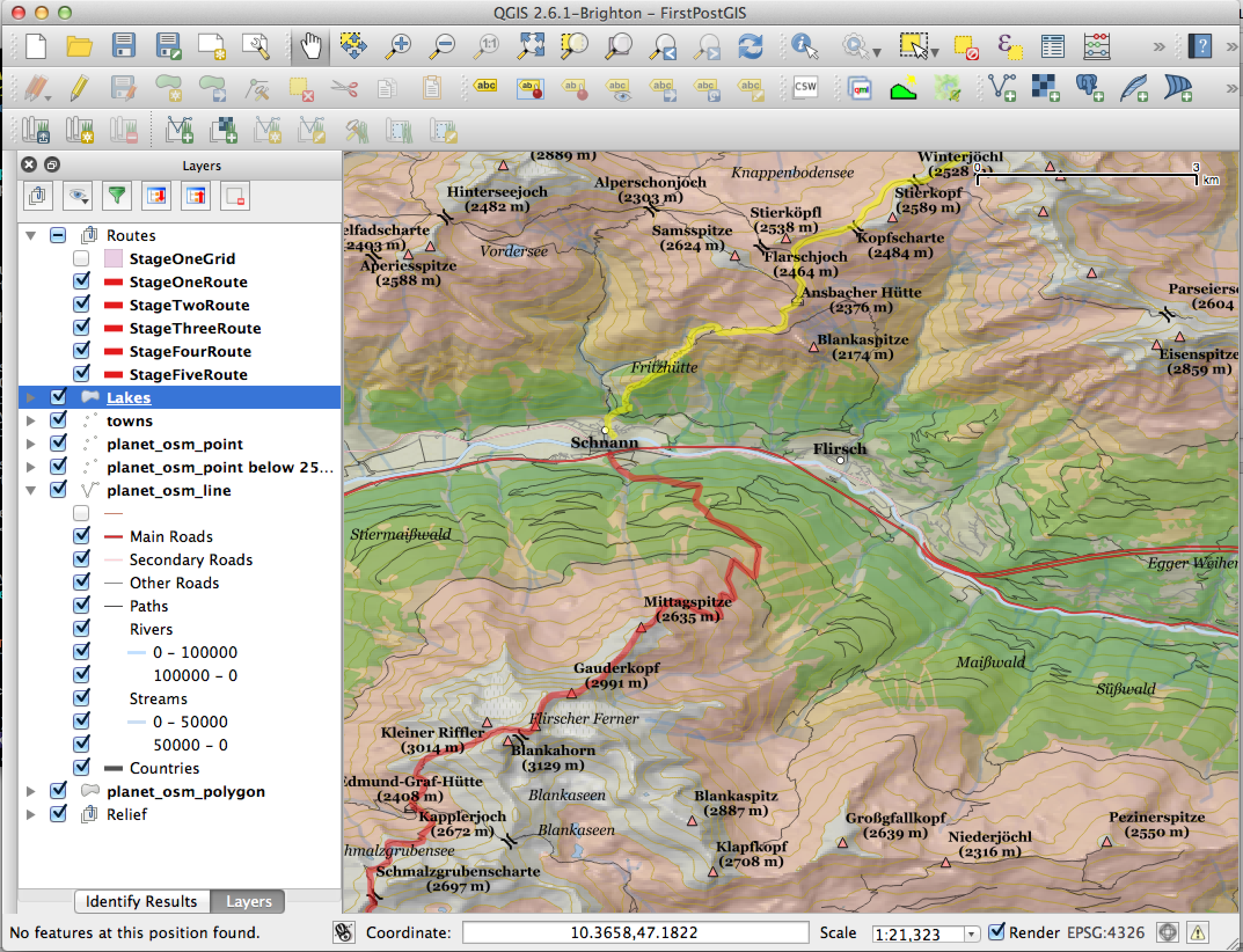Viewport: 1243px width, 952px height.
Task: Open the visibility presets eye dropdown
Action: (78, 196)
